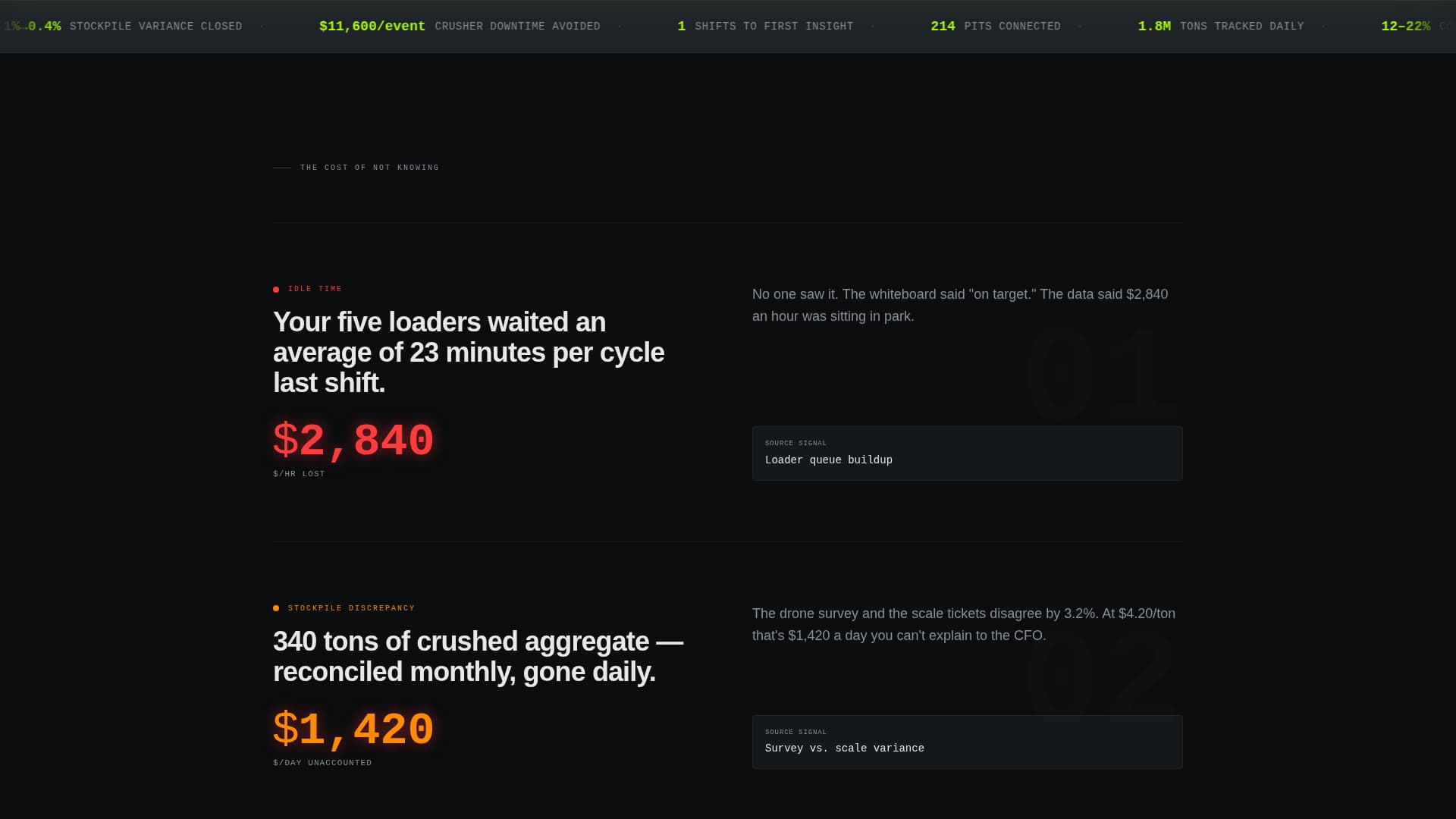The image size is (1456, 819).
Task: Click the large faded 01 section number
Action: 1101,375
